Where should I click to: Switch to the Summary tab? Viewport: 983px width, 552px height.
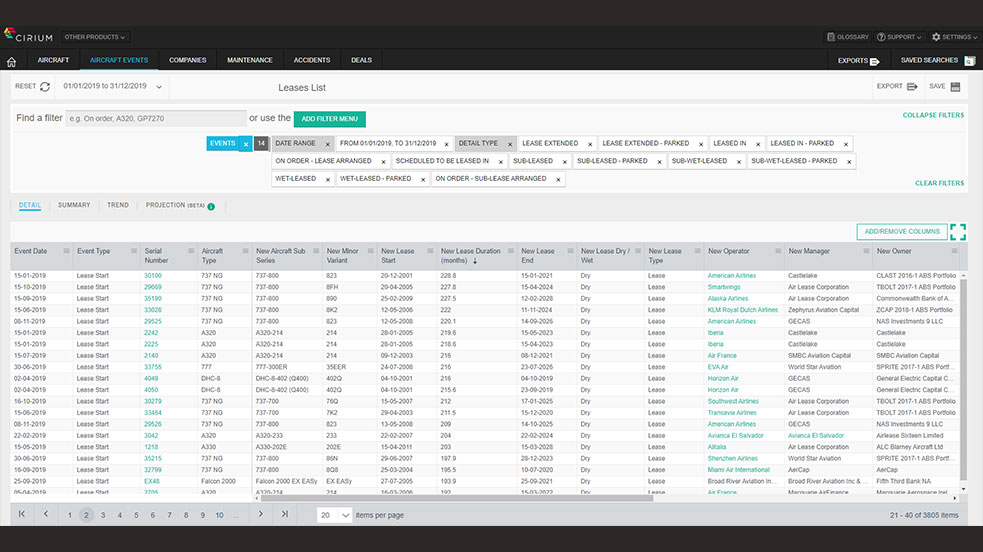coord(74,205)
